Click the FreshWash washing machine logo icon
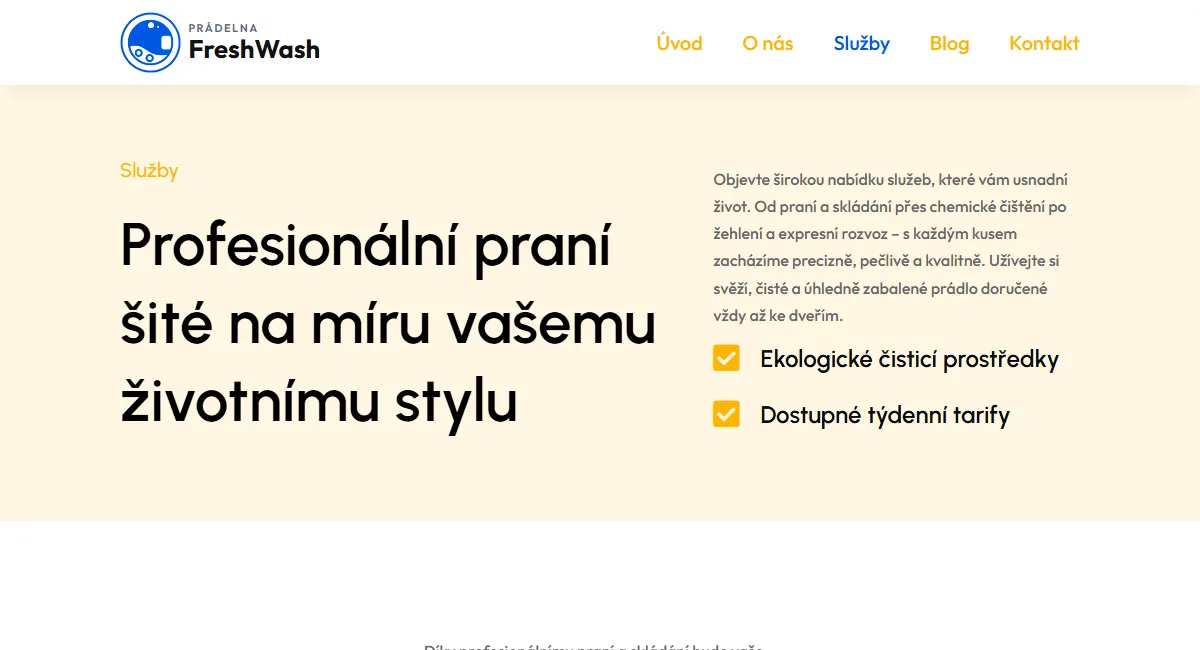Image resolution: width=1200 pixels, height=650 pixels. [150, 43]
